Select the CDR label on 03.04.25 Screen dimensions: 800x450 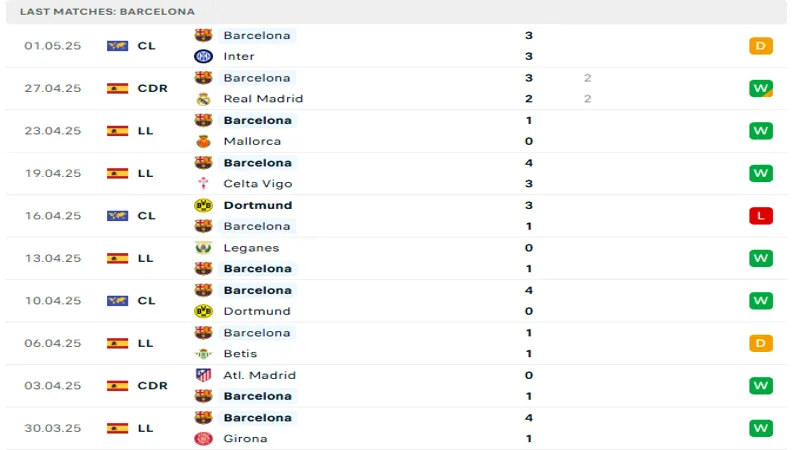pyautogui.click(x=152, y=386)
